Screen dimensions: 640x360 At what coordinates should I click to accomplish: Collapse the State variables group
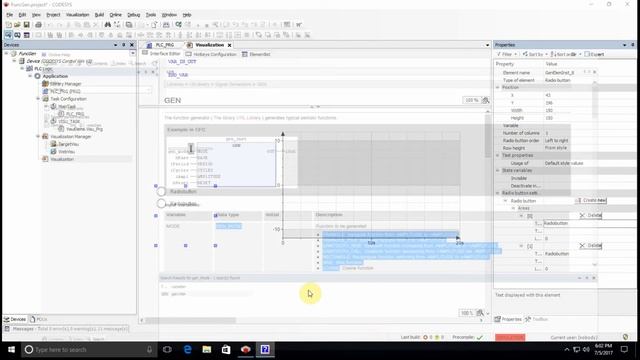tap(498, 170)
